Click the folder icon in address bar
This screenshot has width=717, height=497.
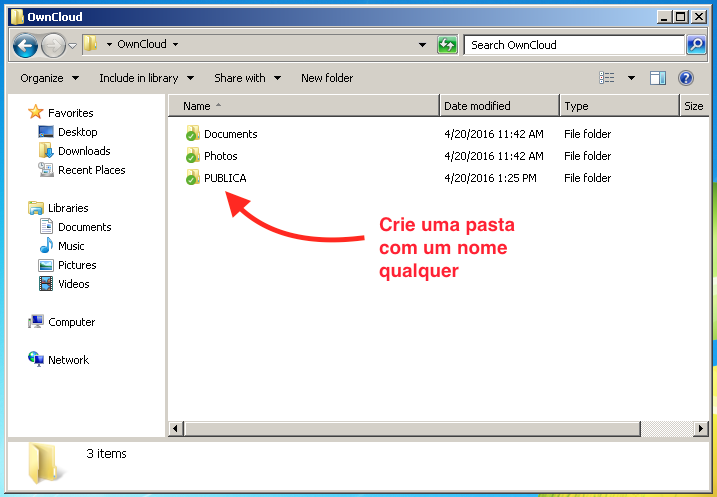(x=91, y=43)
